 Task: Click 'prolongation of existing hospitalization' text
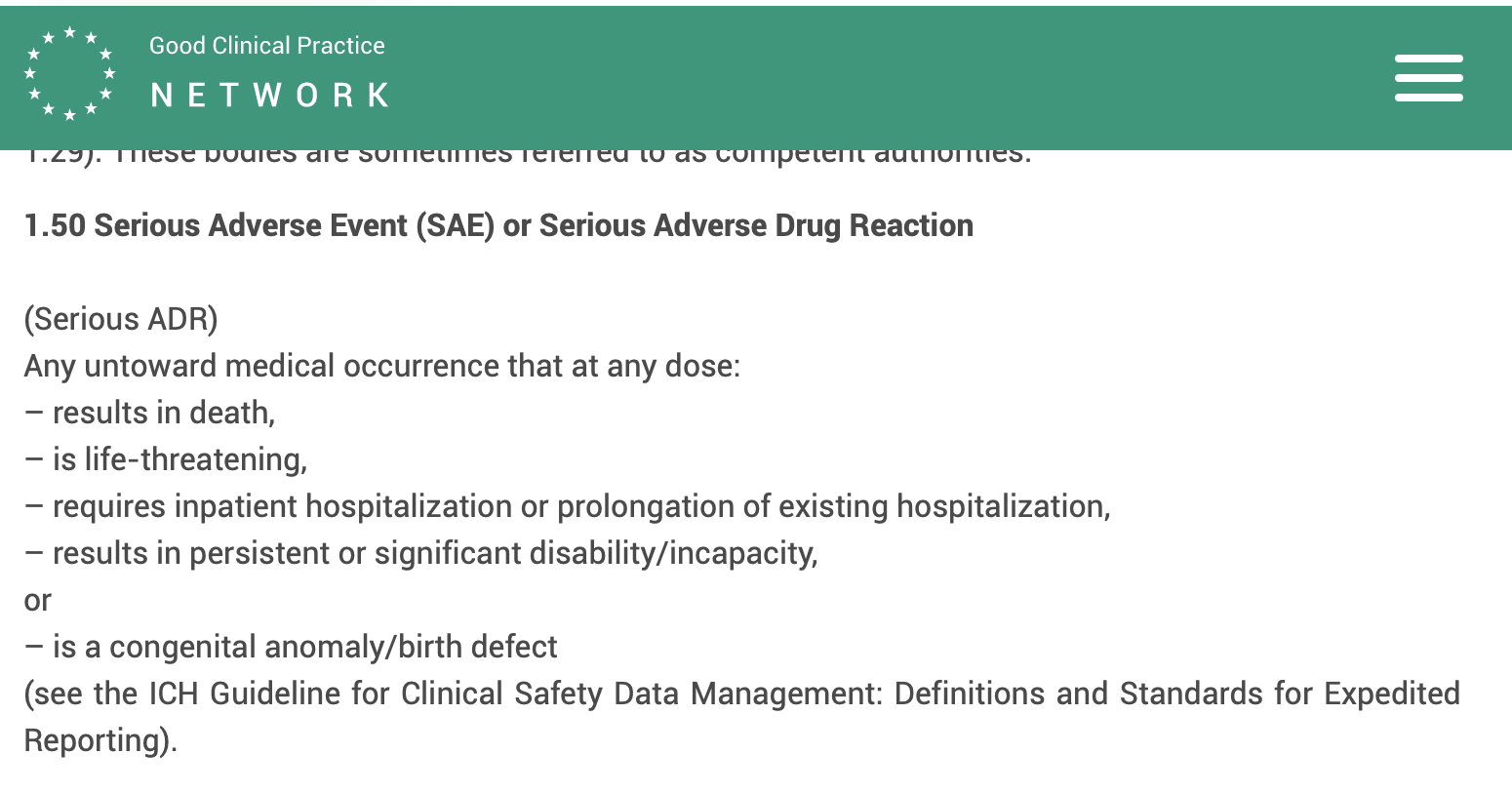click(834, 506)
